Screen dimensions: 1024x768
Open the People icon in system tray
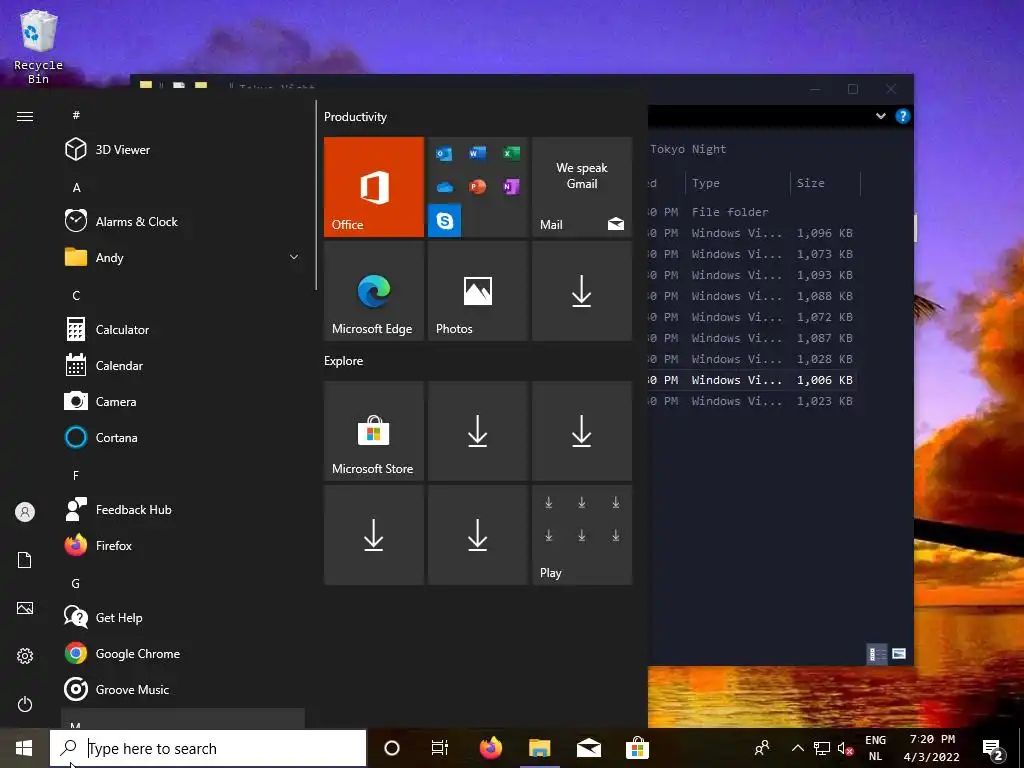point(761,748)
